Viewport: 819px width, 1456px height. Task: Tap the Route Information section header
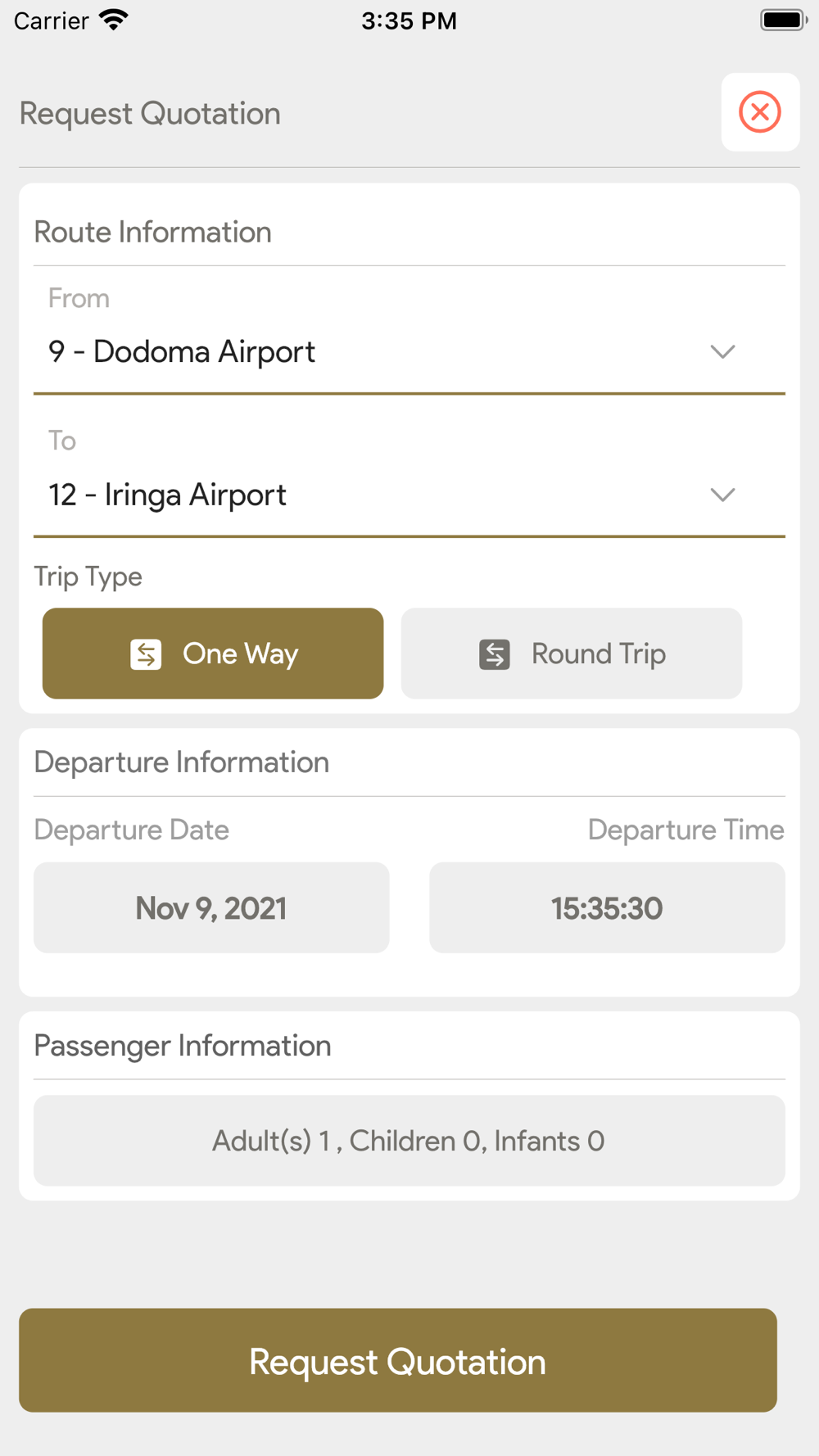click(x=153, y=233)
